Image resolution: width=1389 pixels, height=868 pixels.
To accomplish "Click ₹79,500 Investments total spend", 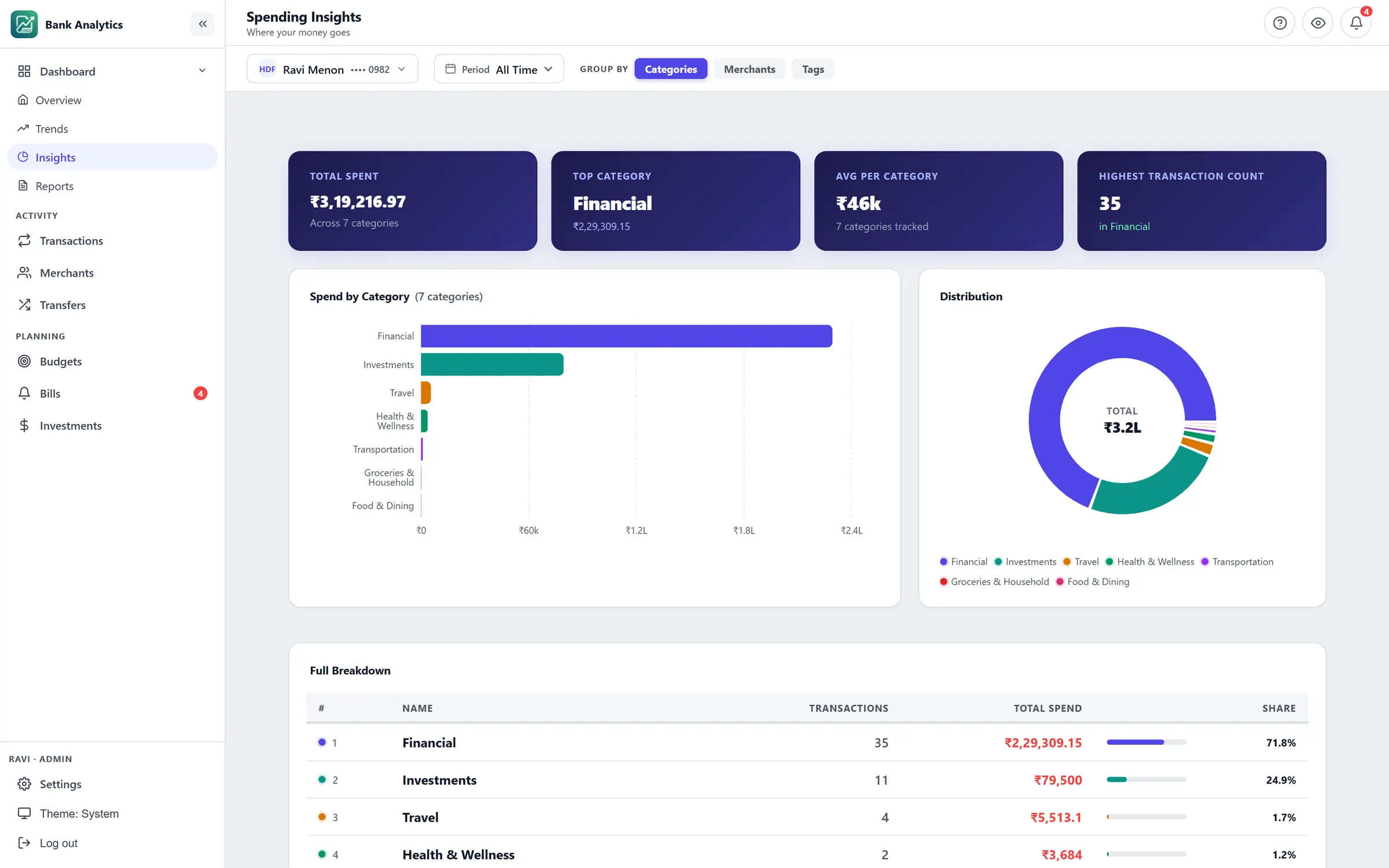I will coord(1058,780).
